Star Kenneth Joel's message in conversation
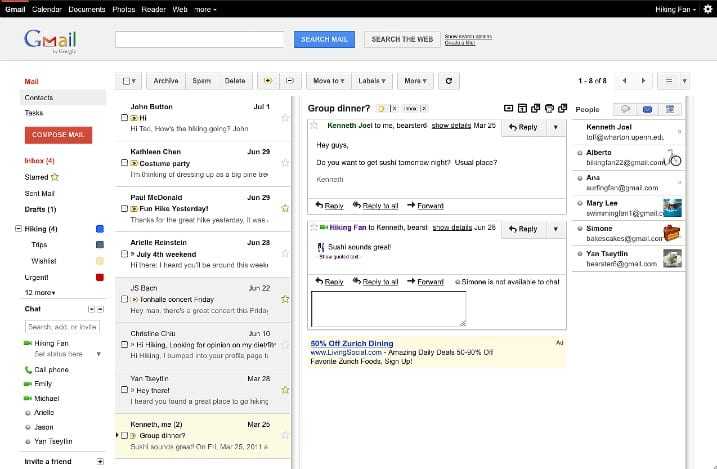Image resolution: width=717 pixels, height=469 pixels. pos(314,125)
